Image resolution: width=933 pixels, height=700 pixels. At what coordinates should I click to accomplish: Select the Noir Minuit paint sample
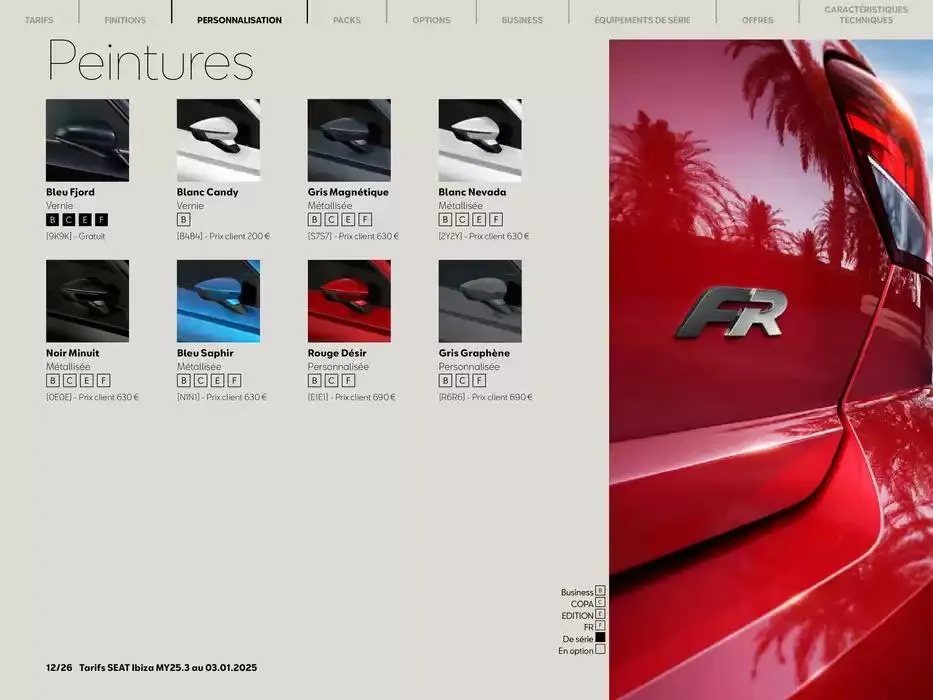(x=87, y=299)
